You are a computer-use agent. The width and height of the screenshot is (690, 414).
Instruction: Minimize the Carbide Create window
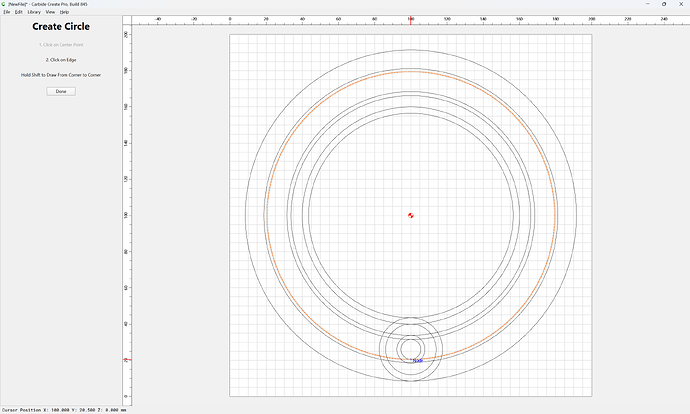(648, 4)
